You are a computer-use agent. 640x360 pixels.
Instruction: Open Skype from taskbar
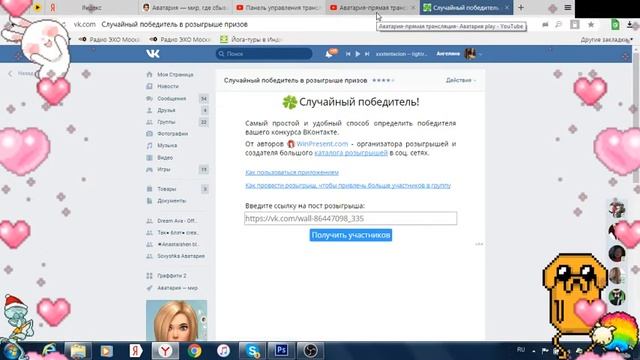point(252,351)
